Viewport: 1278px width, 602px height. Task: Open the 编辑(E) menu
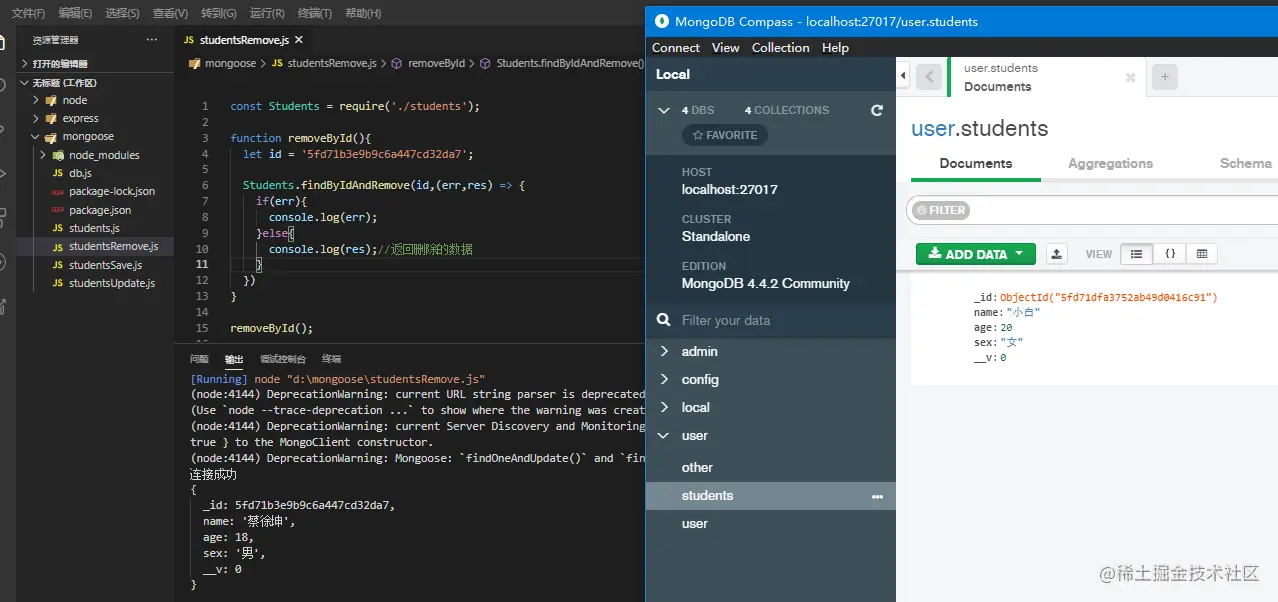click(75, 13)
